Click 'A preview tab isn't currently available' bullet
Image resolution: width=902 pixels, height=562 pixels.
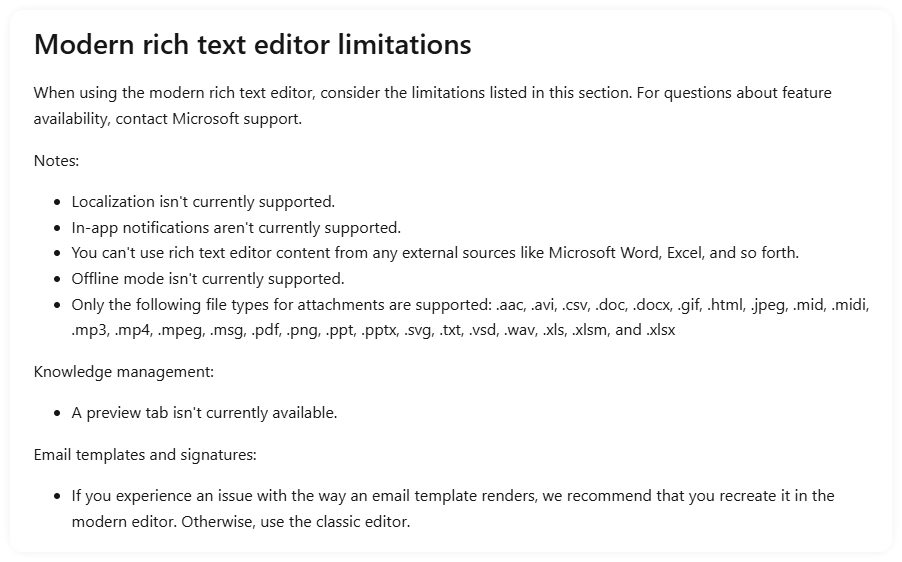pos(204,413)
